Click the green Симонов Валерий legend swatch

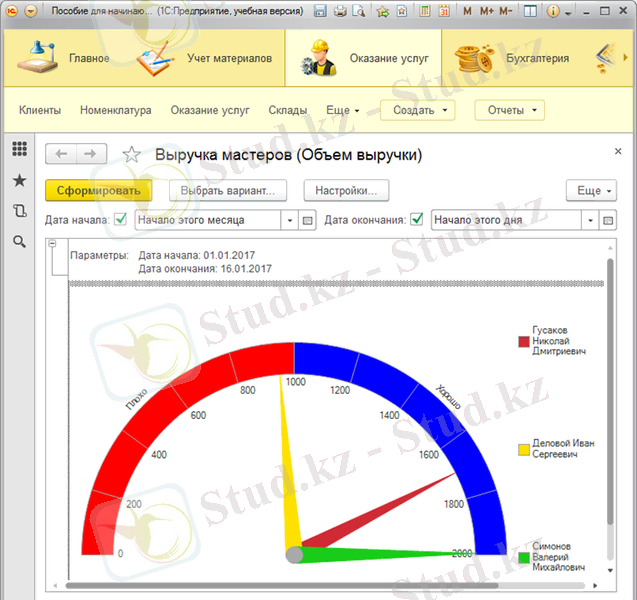pyautogui.click(x=524, y=557)
